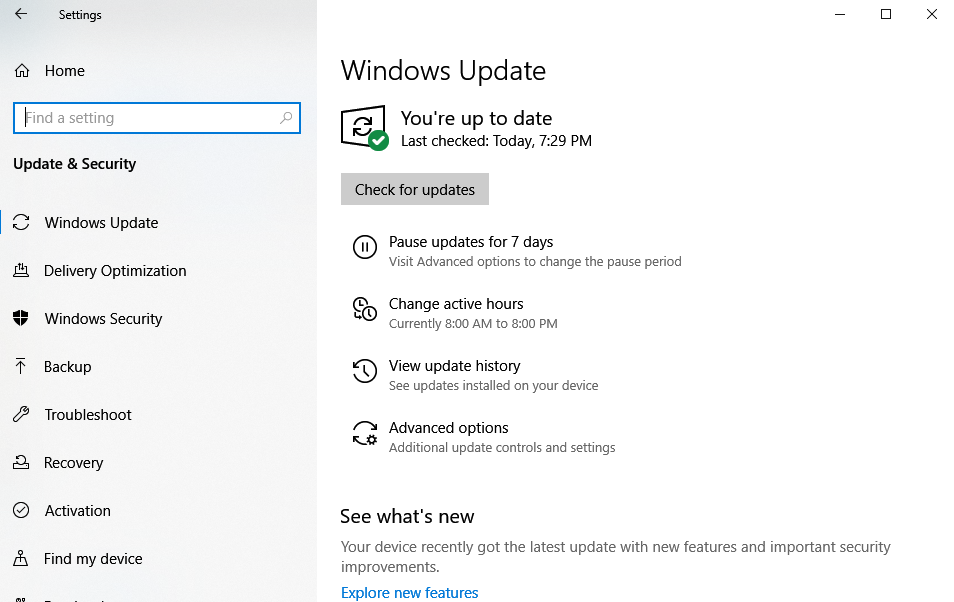Click 'Visit Advanced options to change the pause period'

tap(535, 262)
